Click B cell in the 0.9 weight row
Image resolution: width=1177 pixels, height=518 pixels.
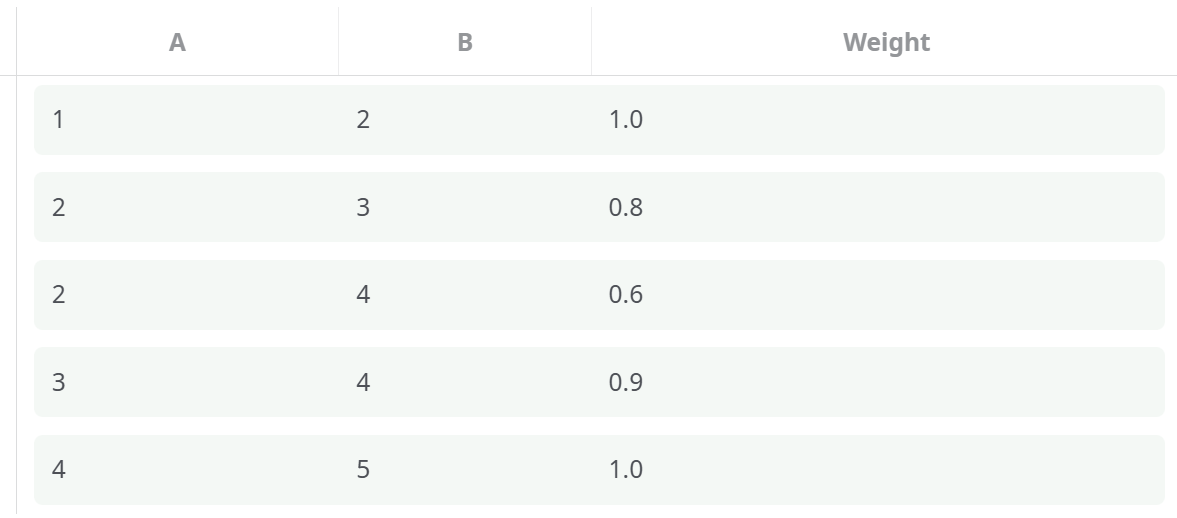click(363, 382)
